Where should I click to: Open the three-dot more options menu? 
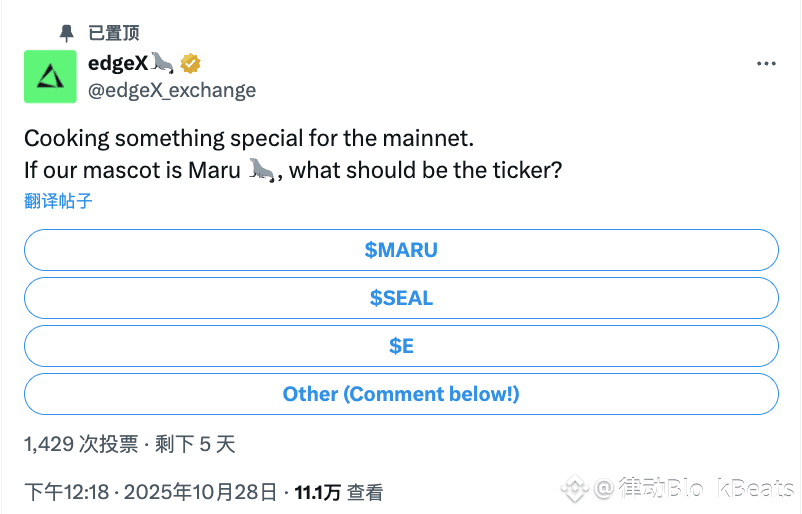(766, 64)
